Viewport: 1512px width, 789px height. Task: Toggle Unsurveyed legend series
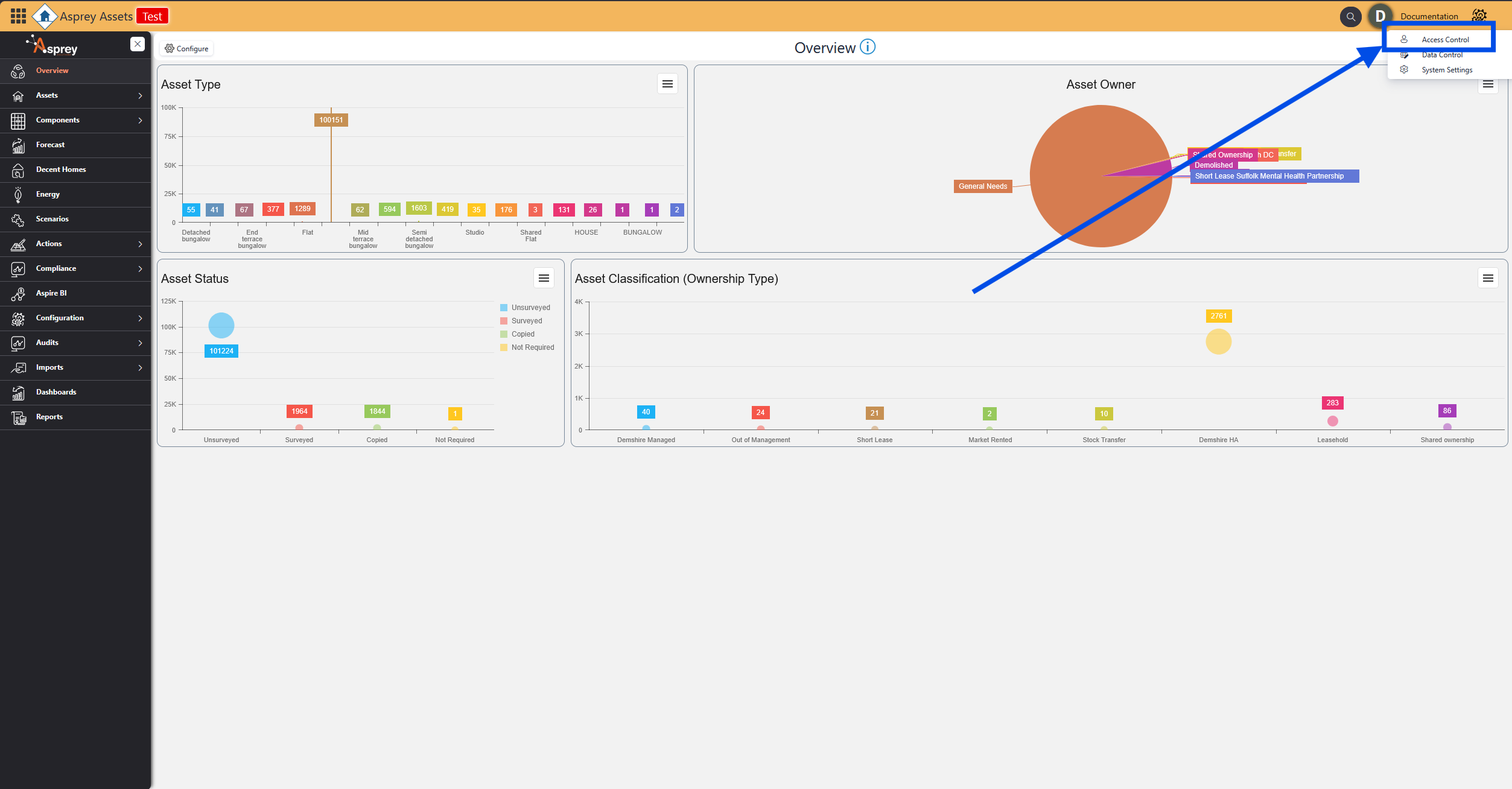point(530,308)
